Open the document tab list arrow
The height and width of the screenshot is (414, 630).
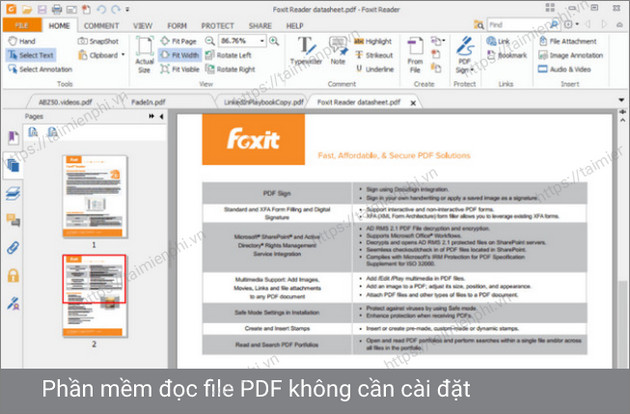pos(621,100)
